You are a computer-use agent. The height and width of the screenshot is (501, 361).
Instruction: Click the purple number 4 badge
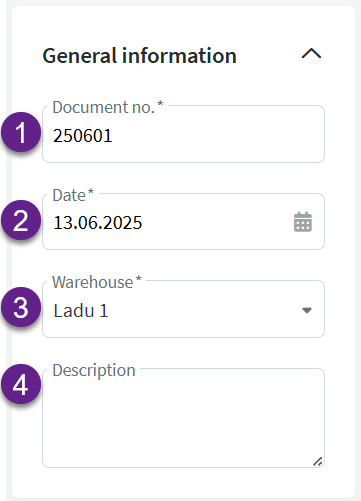tap(21, 384)
